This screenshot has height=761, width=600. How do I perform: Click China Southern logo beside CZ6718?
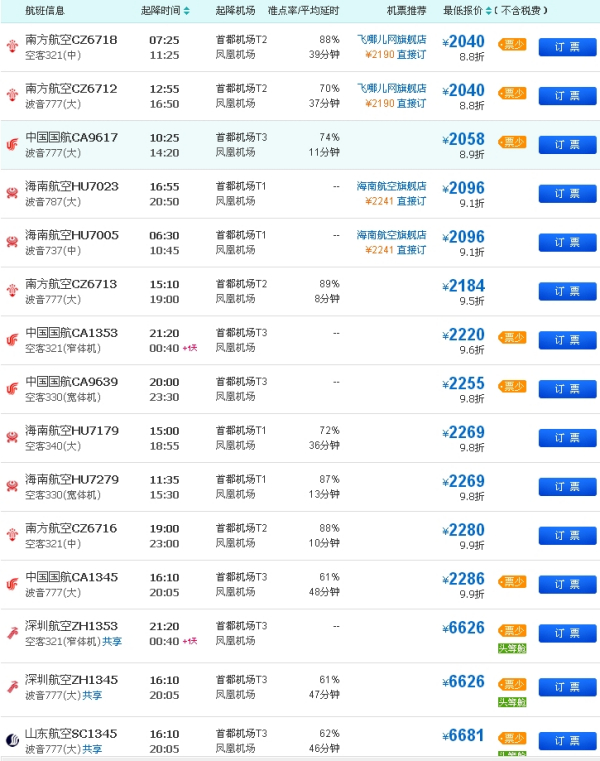tap(12, 47)
